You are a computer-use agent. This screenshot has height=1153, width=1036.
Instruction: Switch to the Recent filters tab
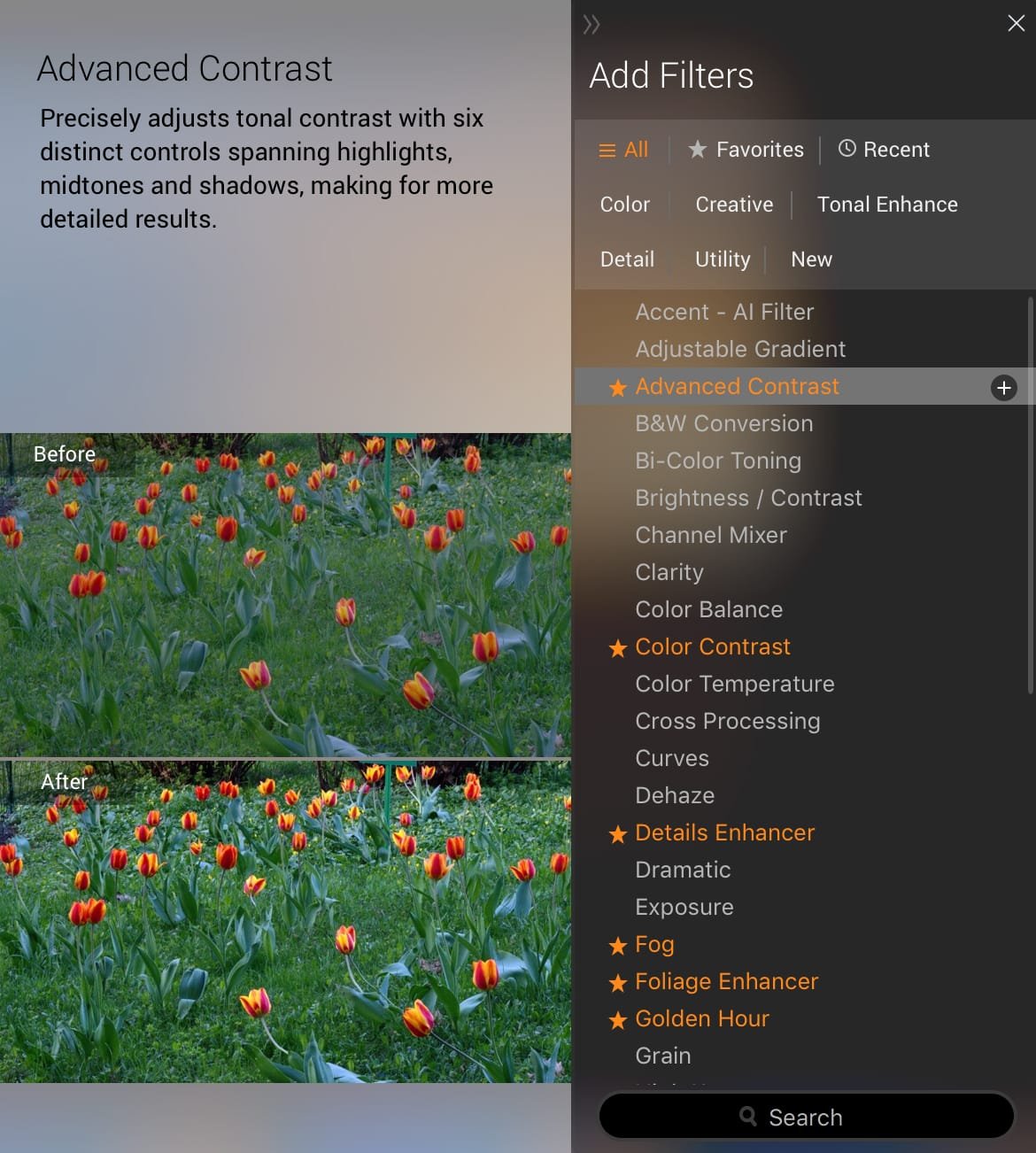(x=884, y=150)
